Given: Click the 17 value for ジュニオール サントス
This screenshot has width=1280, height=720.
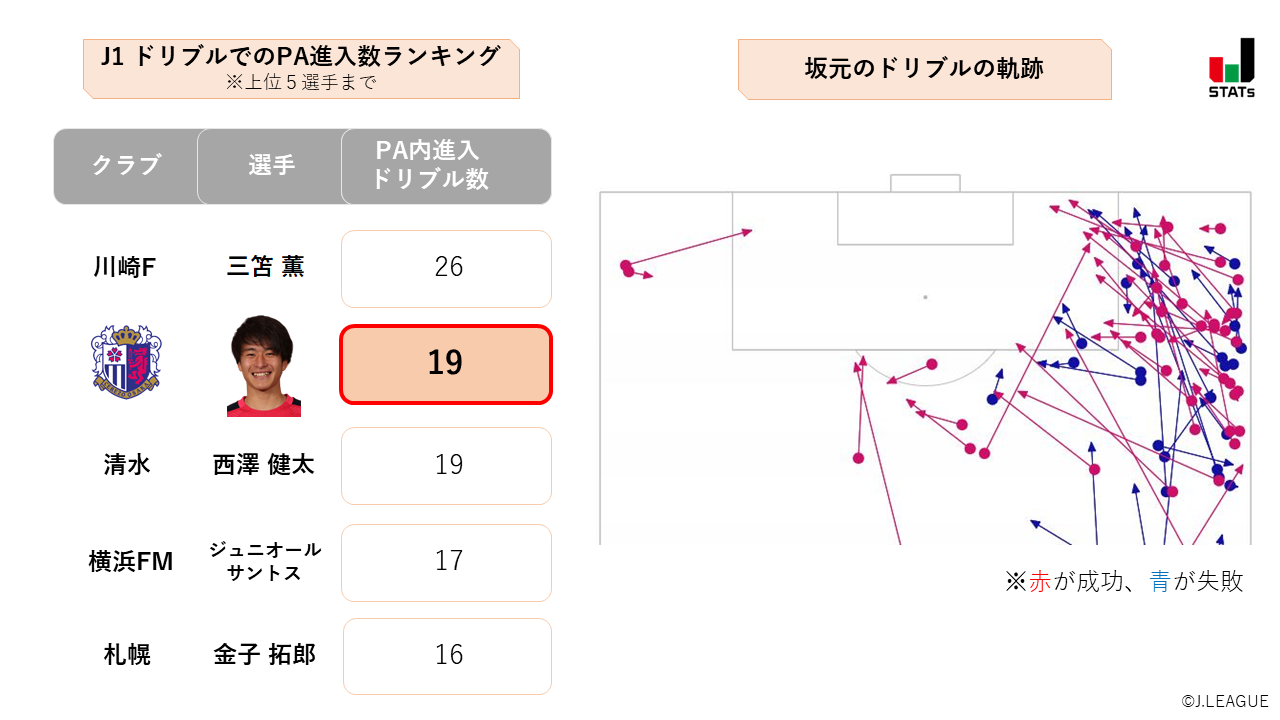Looking at the screenshot, I should (x=446, y=563).
